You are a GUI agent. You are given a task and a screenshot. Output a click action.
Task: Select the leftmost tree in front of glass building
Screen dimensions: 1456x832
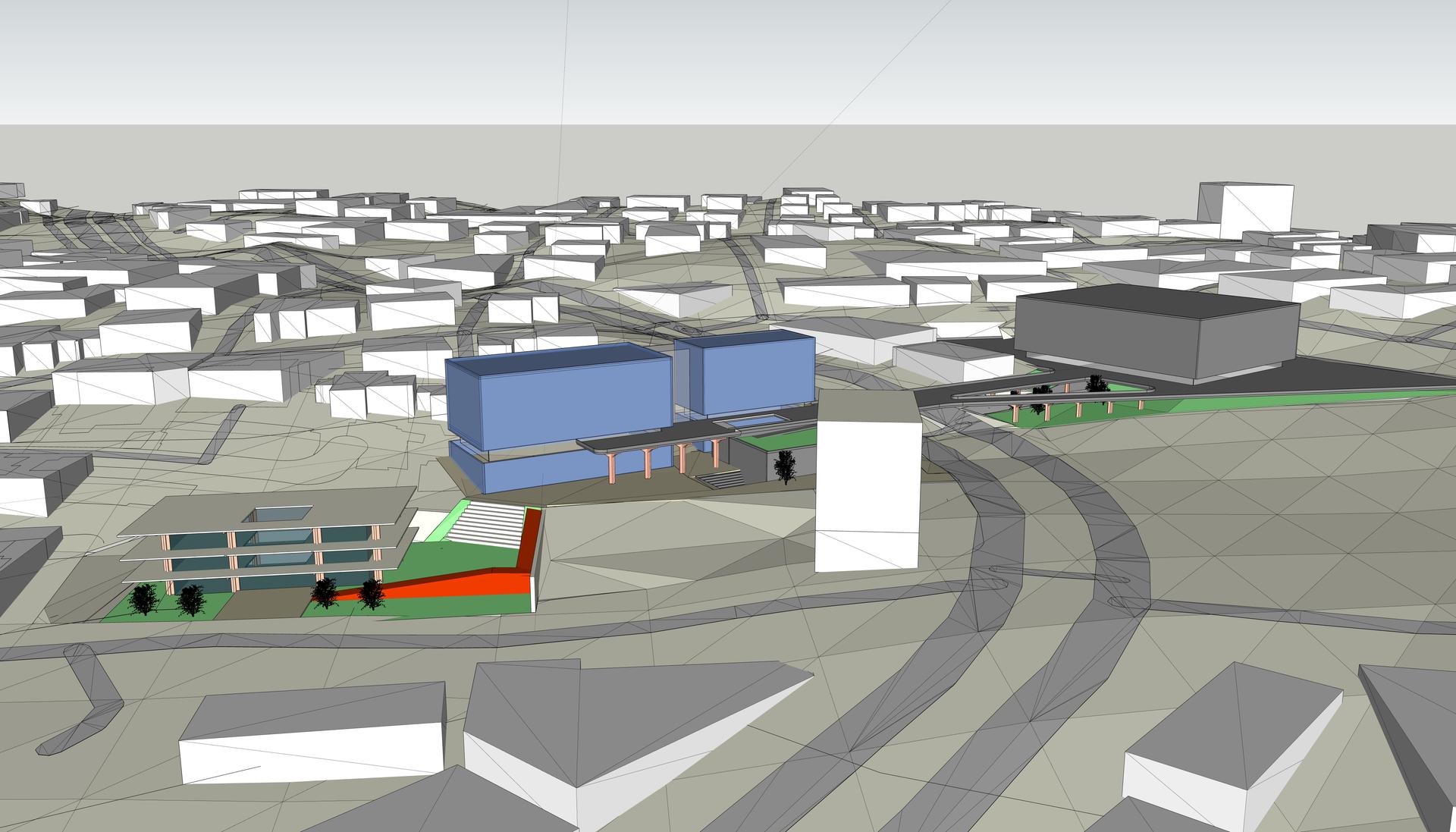(142, 599)
